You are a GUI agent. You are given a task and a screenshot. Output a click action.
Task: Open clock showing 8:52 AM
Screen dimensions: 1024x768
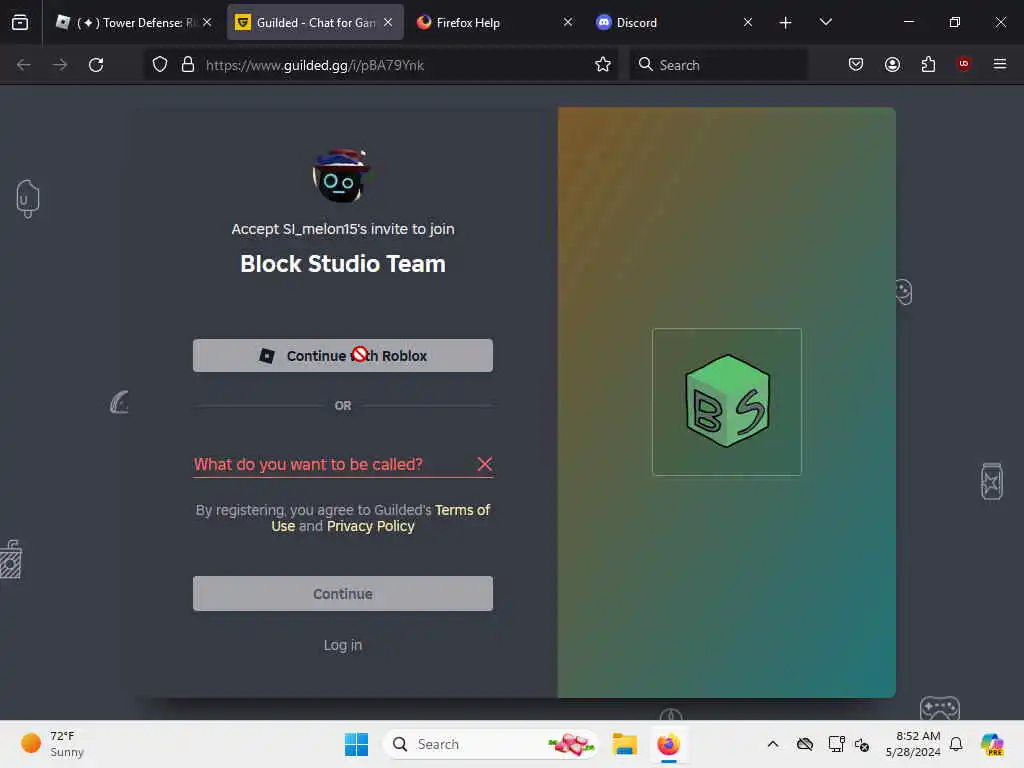[x=913, y=744]
